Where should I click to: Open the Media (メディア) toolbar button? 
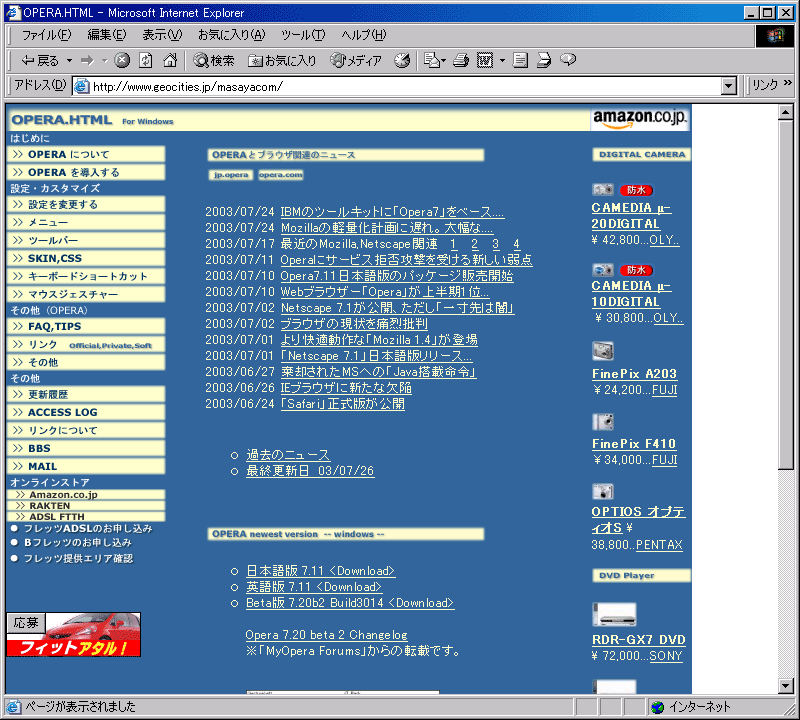356,61
